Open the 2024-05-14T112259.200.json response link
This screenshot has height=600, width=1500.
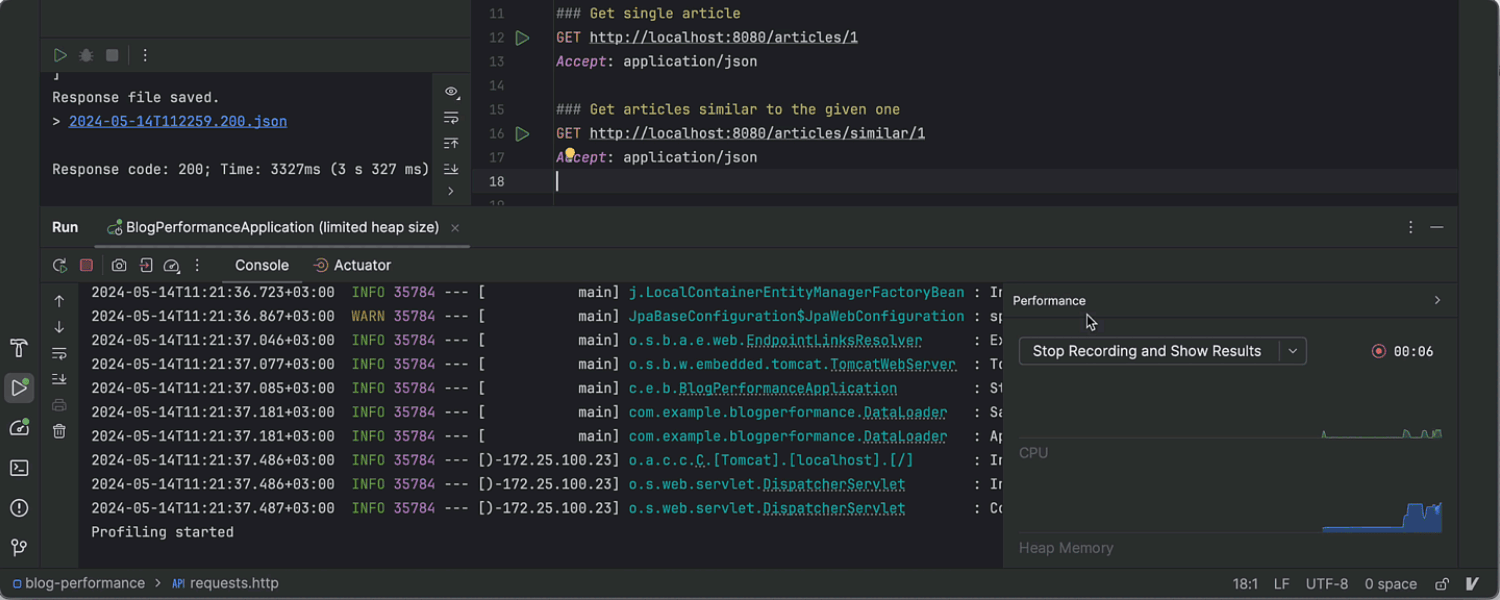tap(177, 121)
